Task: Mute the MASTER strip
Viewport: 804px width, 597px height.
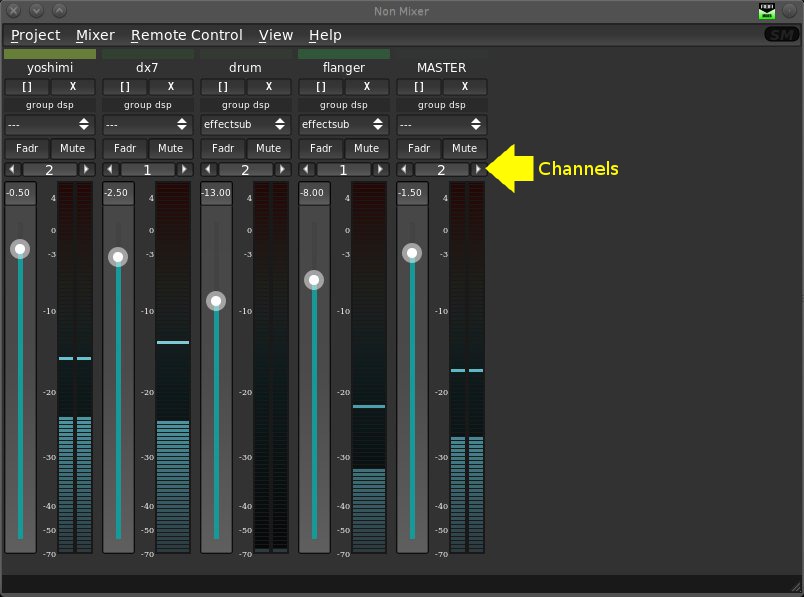Action: [464, 148]
